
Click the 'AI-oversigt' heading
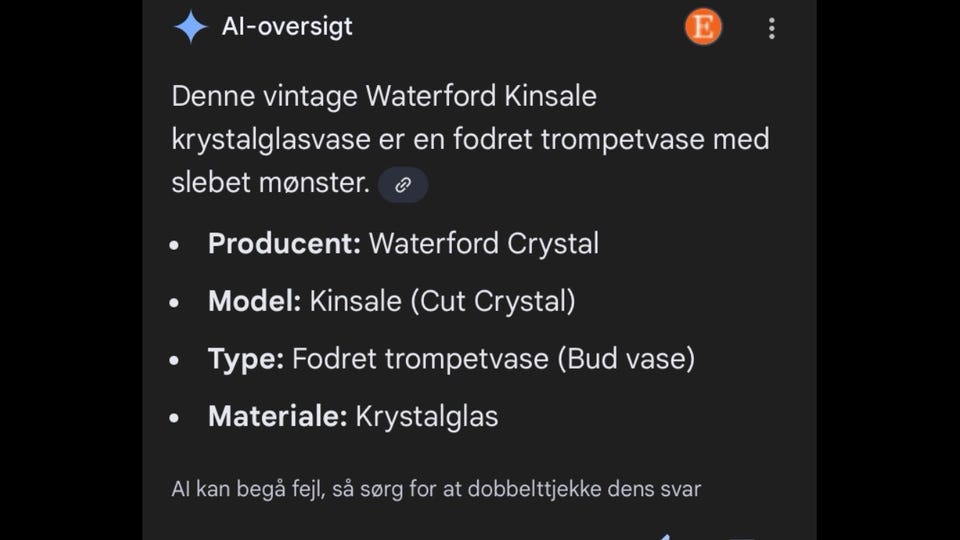tap(287, 27)
